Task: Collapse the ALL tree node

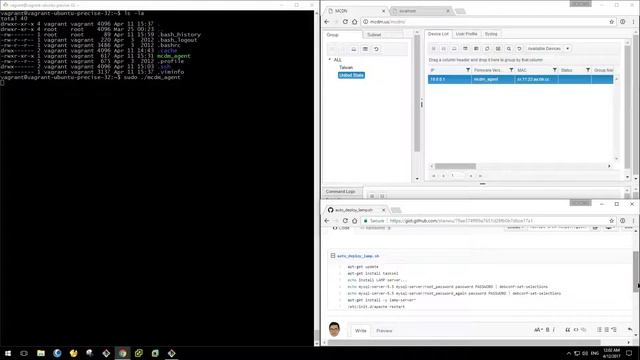Action: point(330,60)
